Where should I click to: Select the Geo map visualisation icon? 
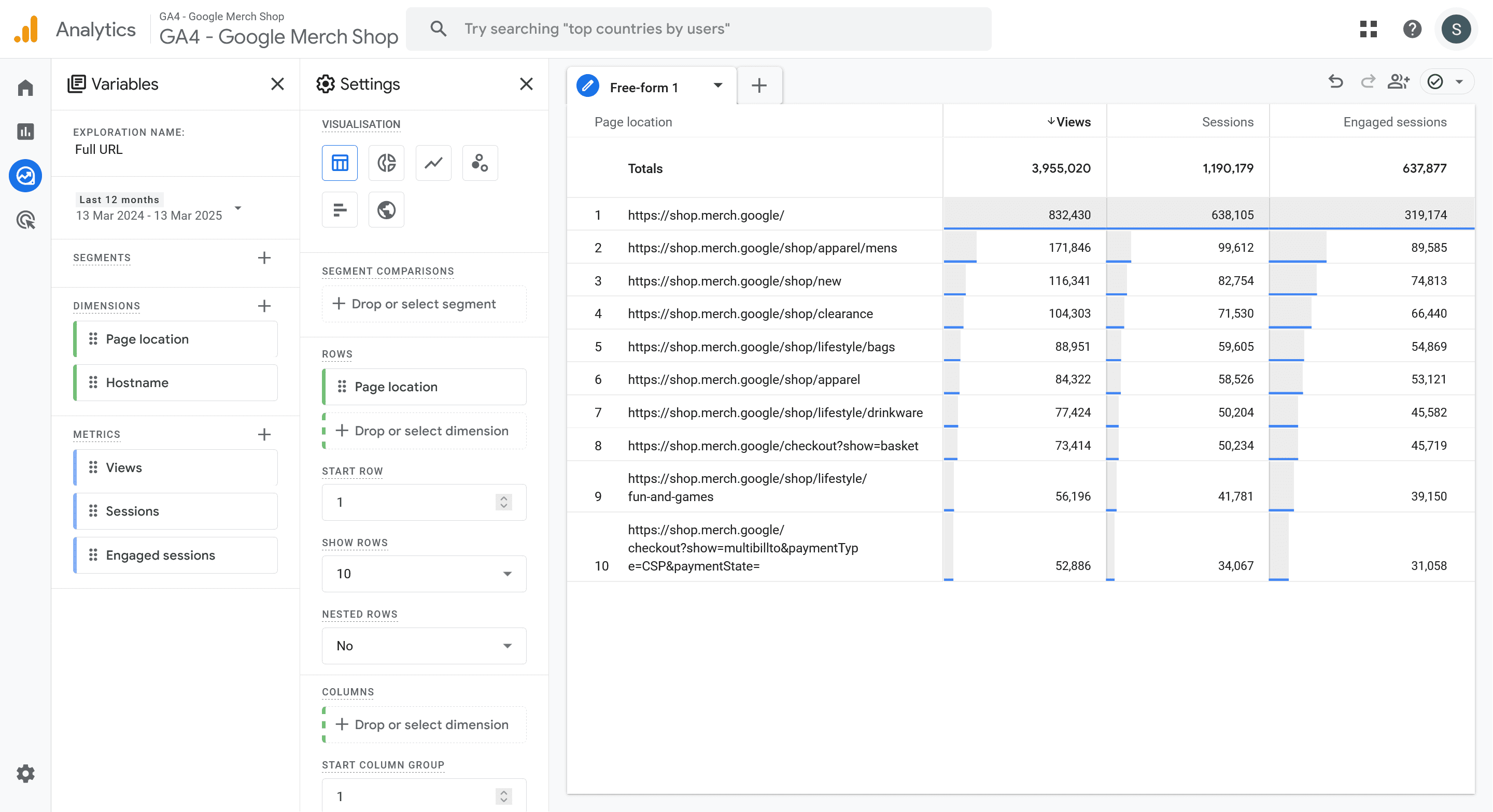tap(387, 210)
